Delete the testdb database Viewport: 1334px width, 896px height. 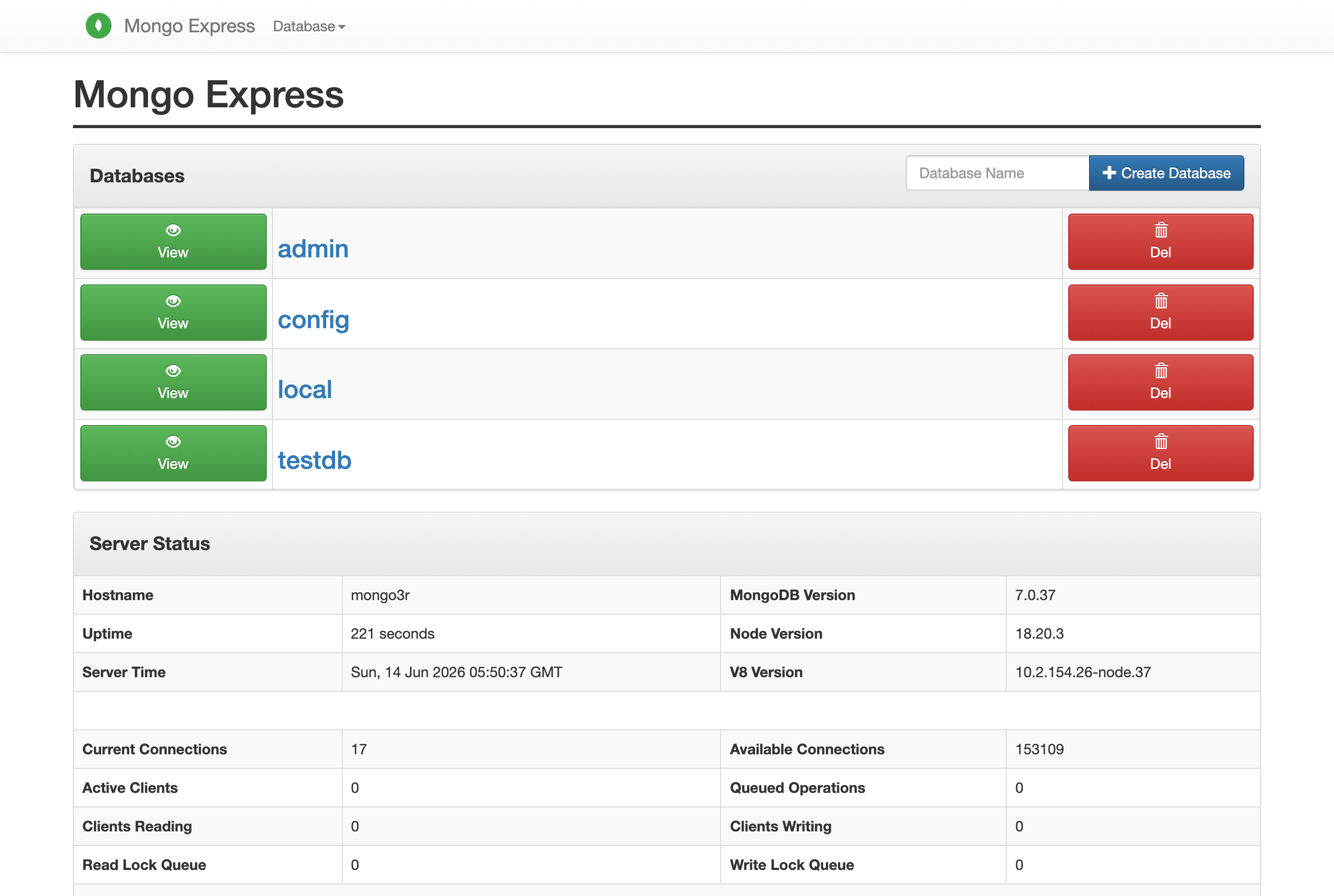1161,453
